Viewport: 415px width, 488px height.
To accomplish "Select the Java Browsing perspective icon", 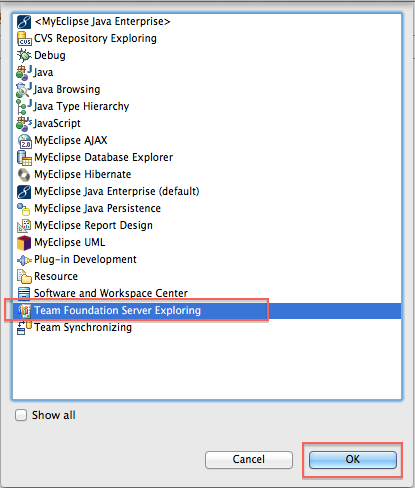I will (24, 89).
